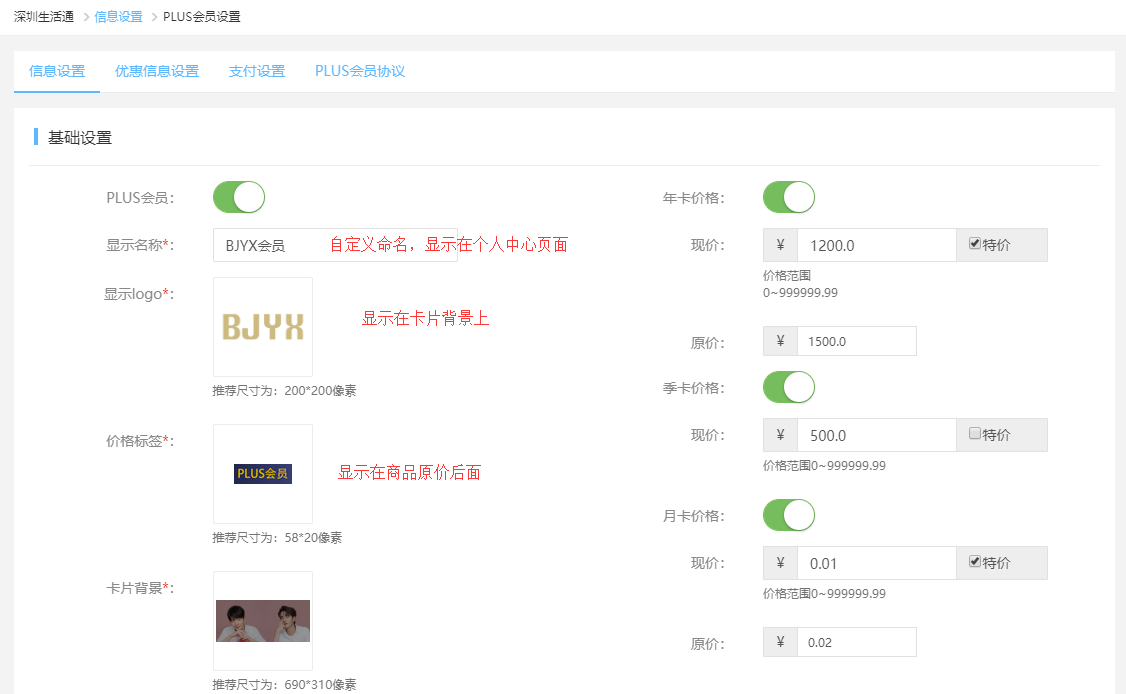Click PLUS会员设置 breadcrumb text
1126x694 pixels.
(x=202, y=17)
